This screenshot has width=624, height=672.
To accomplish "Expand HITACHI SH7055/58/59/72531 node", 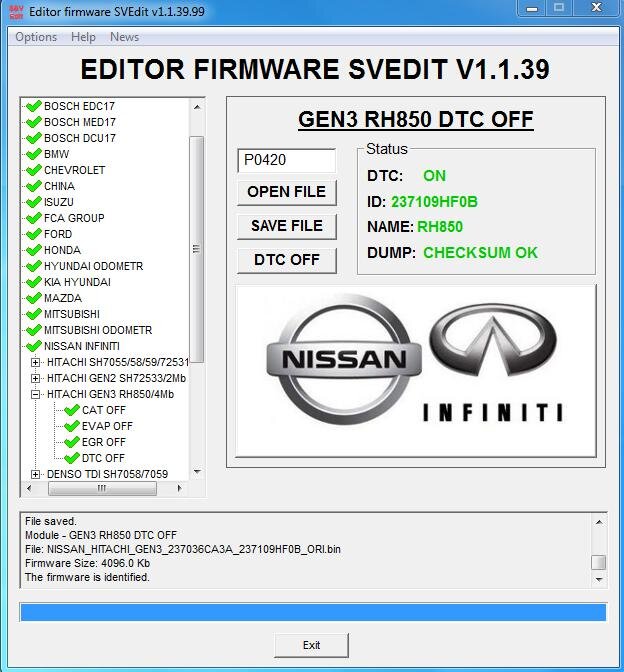I will [x=36, y=363].
